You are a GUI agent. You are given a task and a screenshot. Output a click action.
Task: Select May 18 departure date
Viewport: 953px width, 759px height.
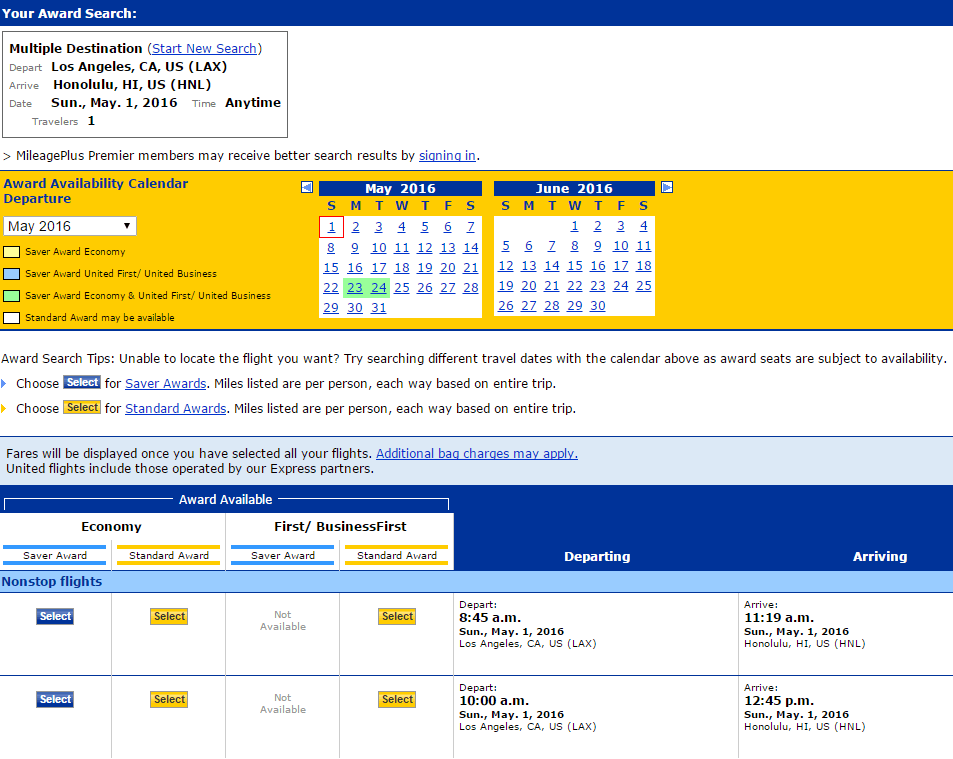402,267
